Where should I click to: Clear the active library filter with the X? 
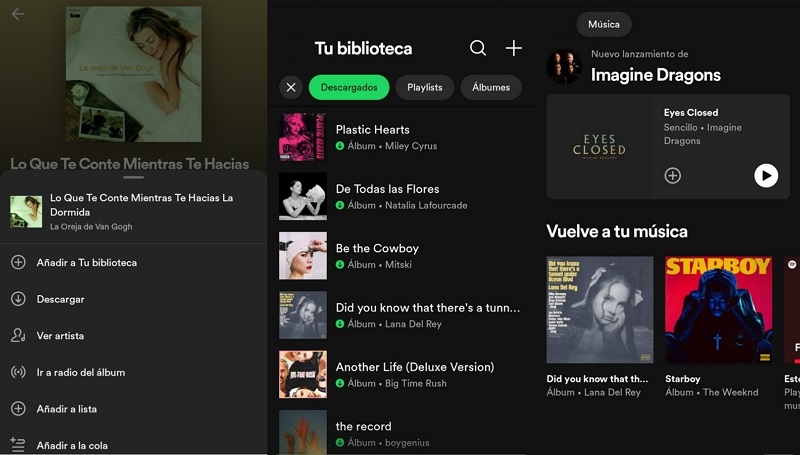click(x=291, y=87)
